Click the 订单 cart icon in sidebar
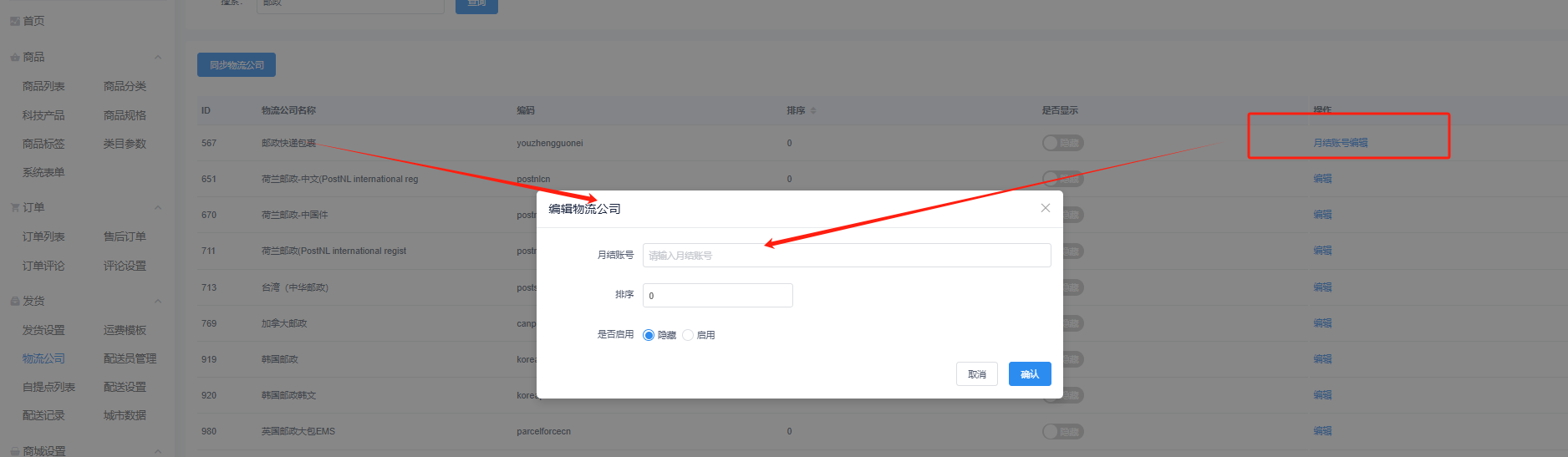 coord(15,207)
